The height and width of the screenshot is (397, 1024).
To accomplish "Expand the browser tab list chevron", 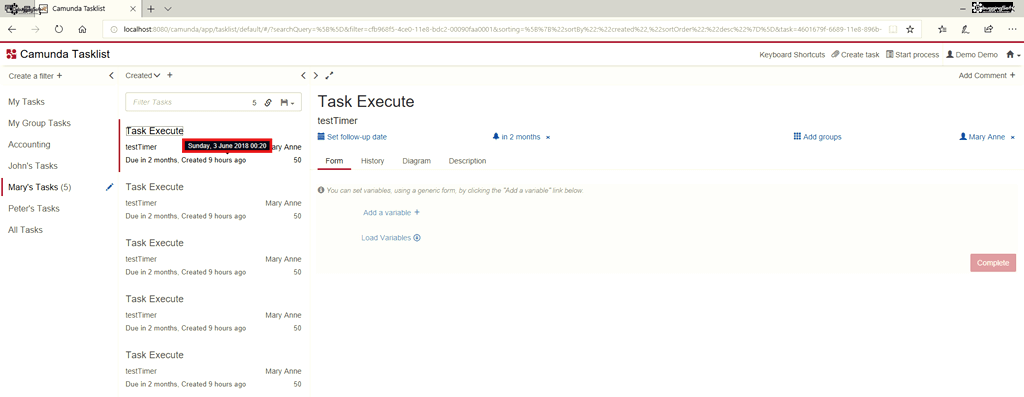I will [168, 9].
